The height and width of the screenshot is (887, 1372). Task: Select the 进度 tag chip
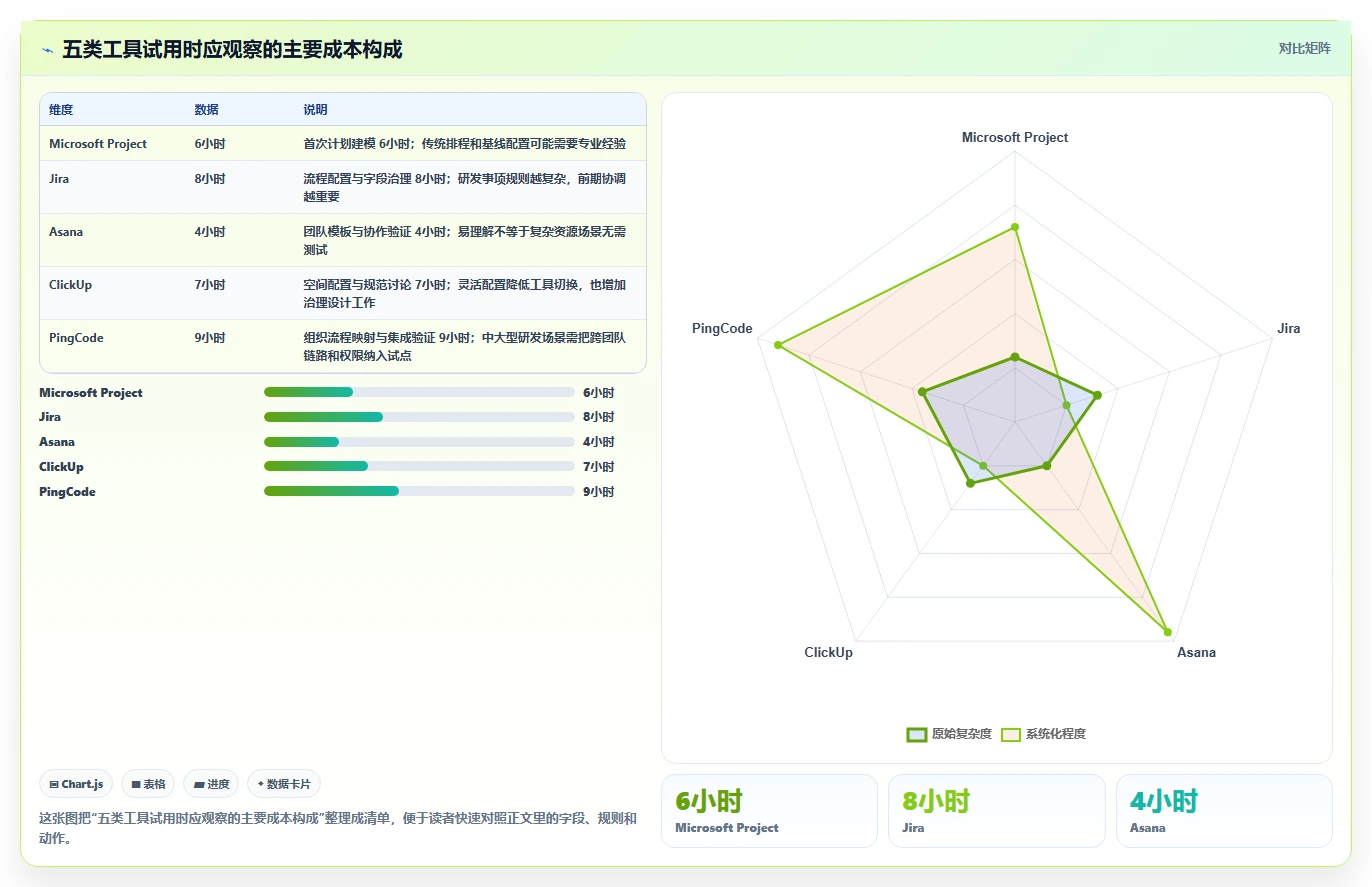pos(211,784)
